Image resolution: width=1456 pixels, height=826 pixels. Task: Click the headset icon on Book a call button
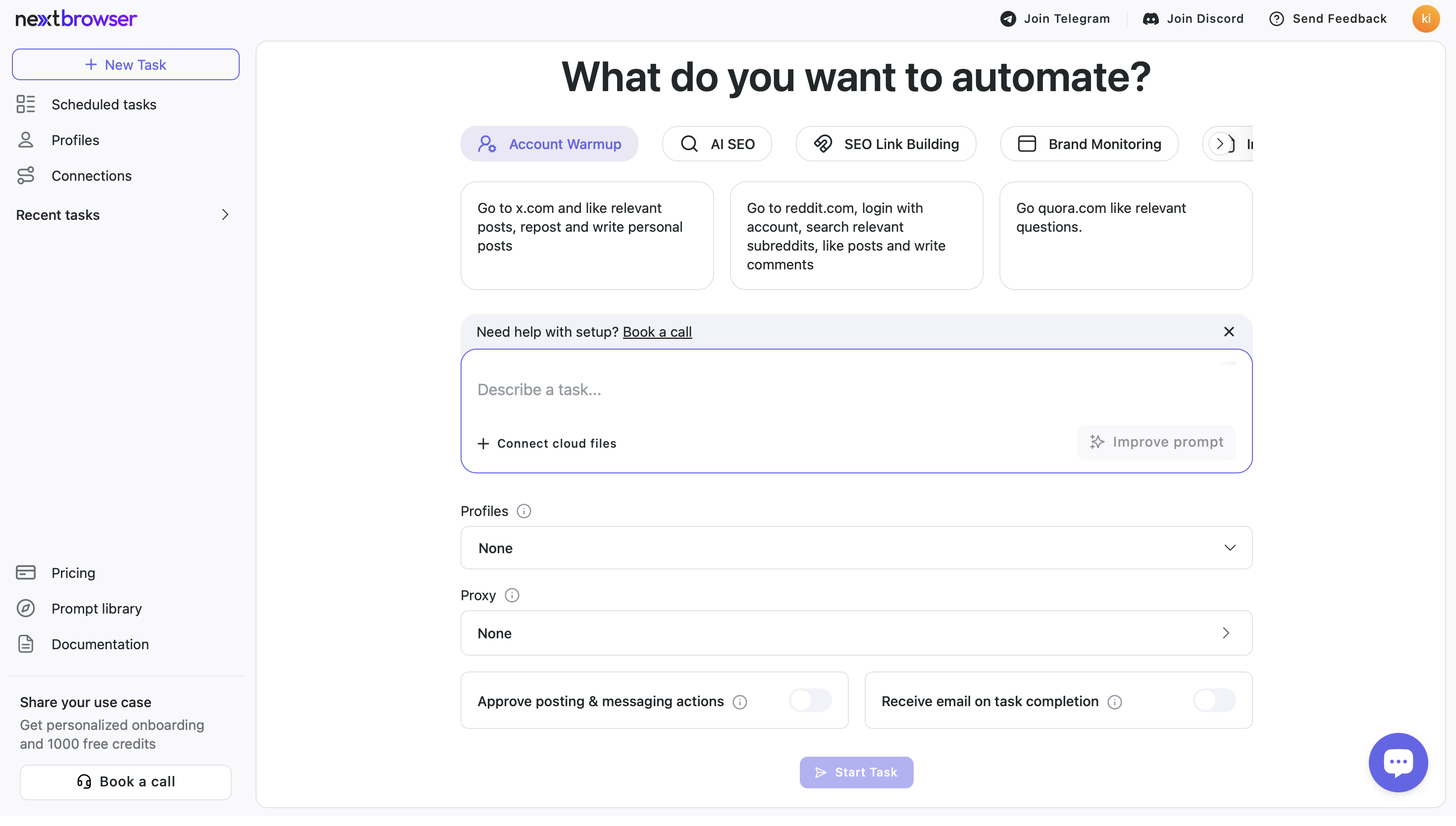pos(84,782)
